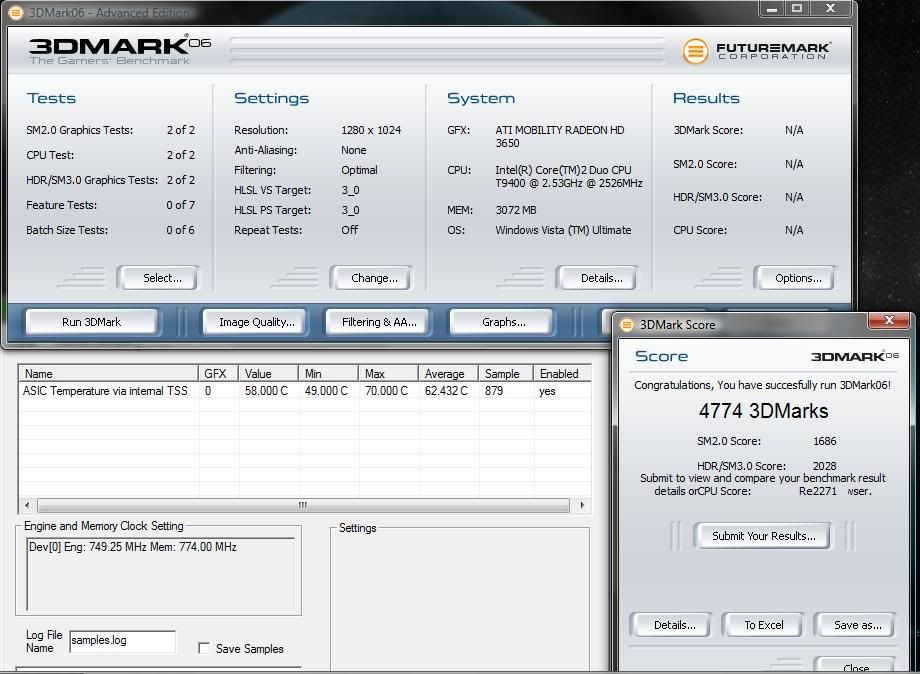Open settings with the Change... button
Image resolution: width=920 pixels, height=674 pixels.
coord(371,278)
